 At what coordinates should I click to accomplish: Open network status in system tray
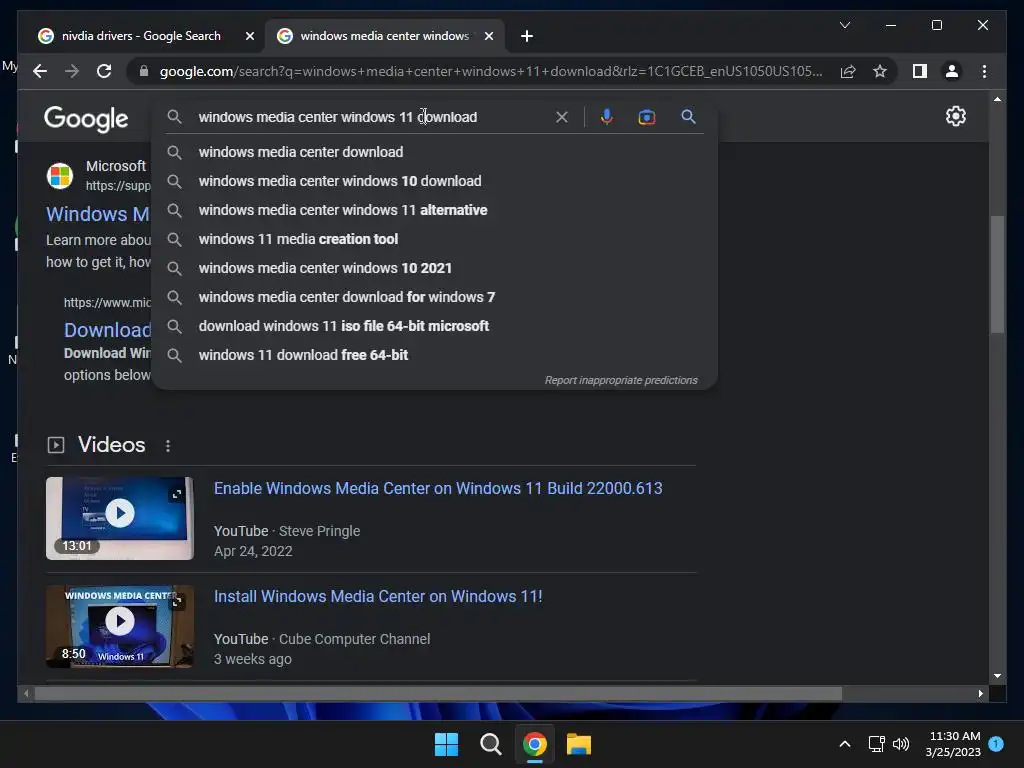(876, 744)
